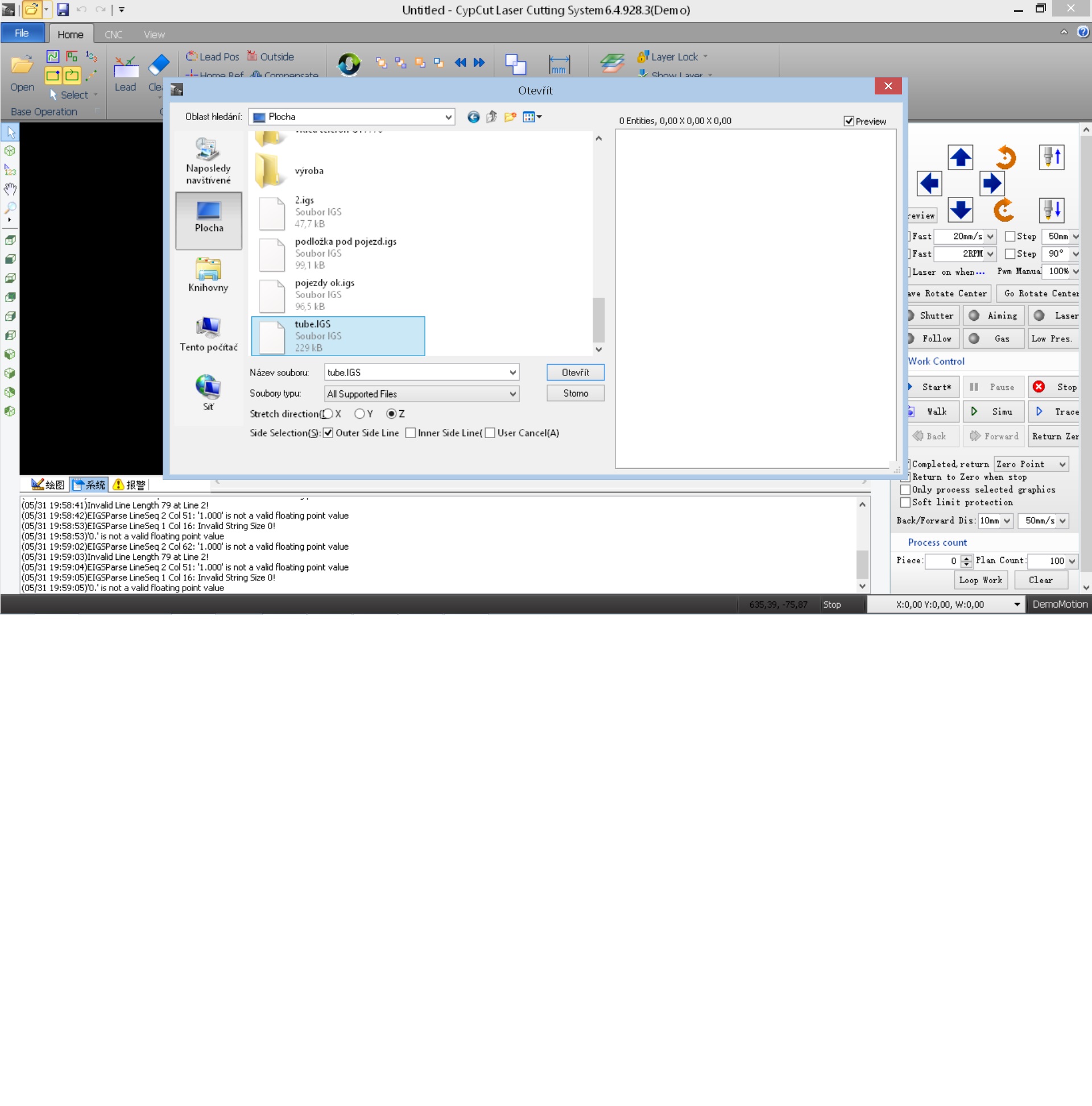Open the Fast 2RPM dropdown
The width and height of the screenshot is (1092, 1106).
tap(990, 254)
